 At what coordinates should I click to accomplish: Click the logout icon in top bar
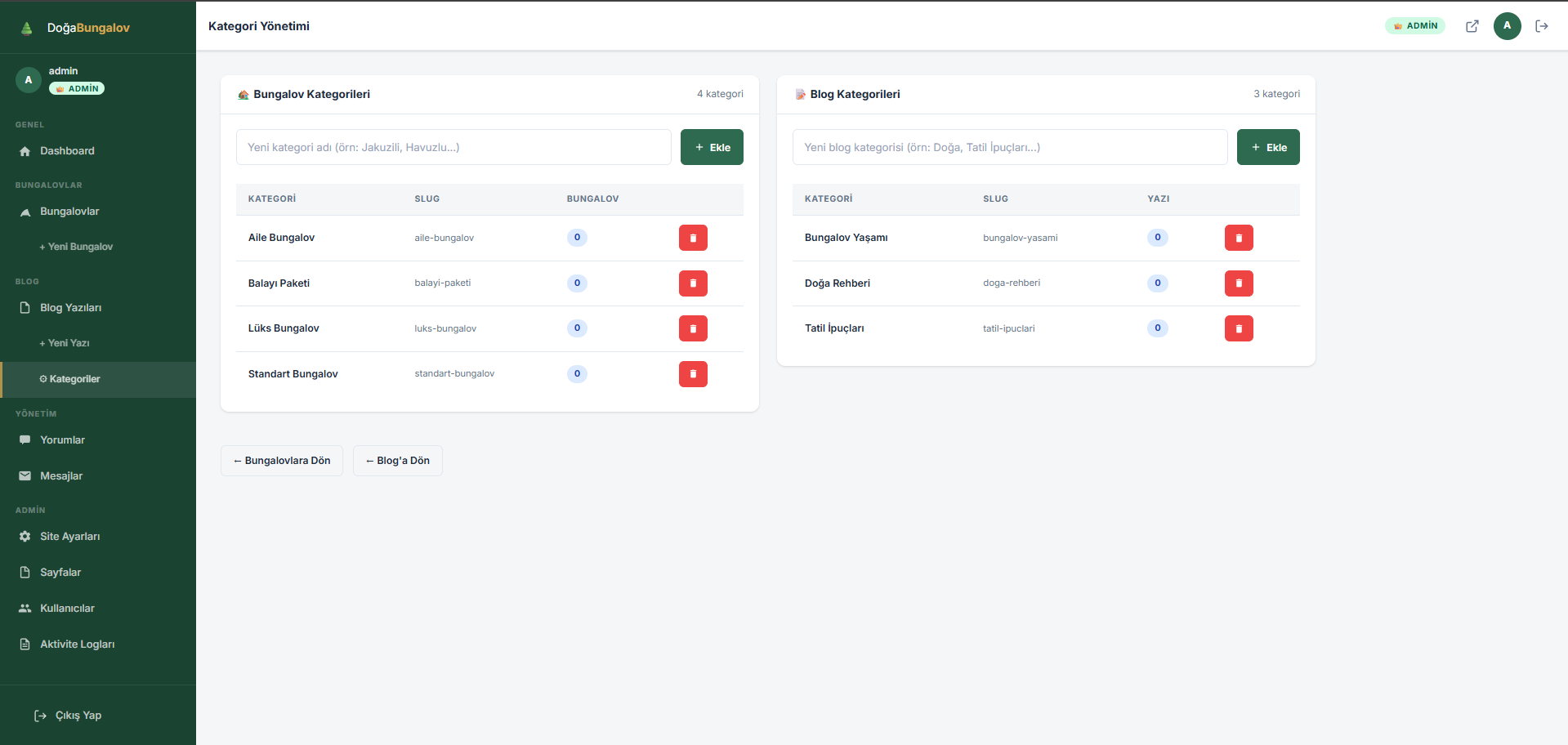click(1541, 26)
